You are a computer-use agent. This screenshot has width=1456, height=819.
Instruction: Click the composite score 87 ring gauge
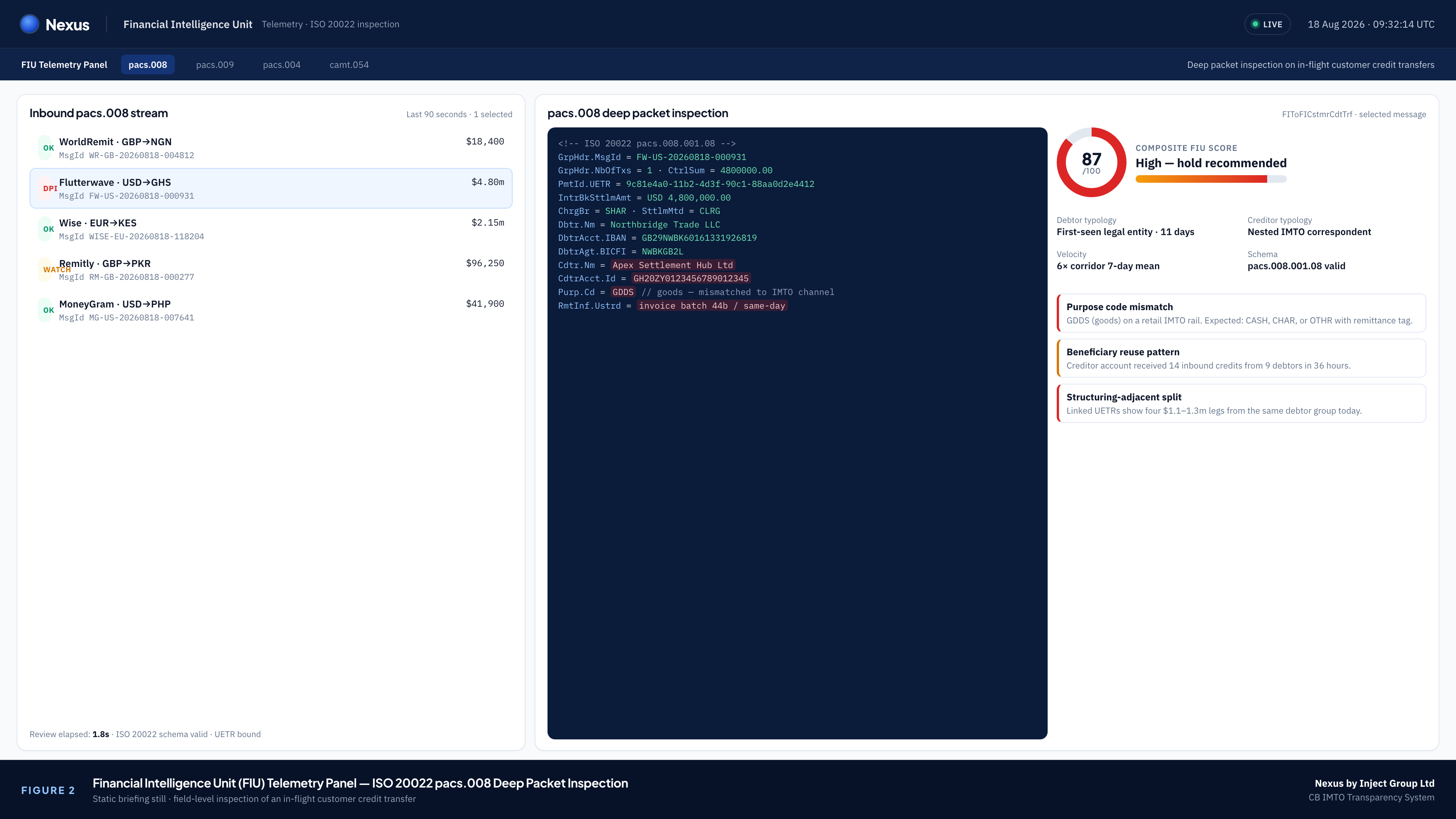(1092, 162)
